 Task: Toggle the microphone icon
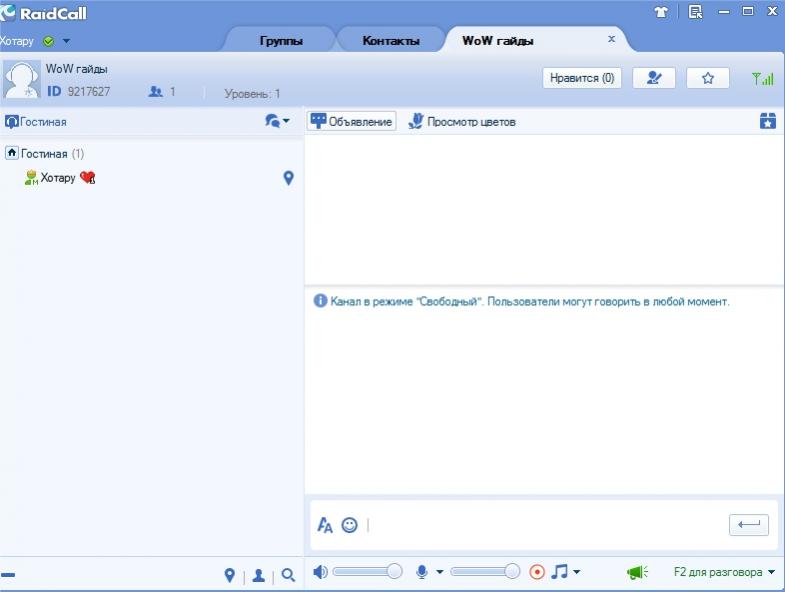[x=422, y=572]
